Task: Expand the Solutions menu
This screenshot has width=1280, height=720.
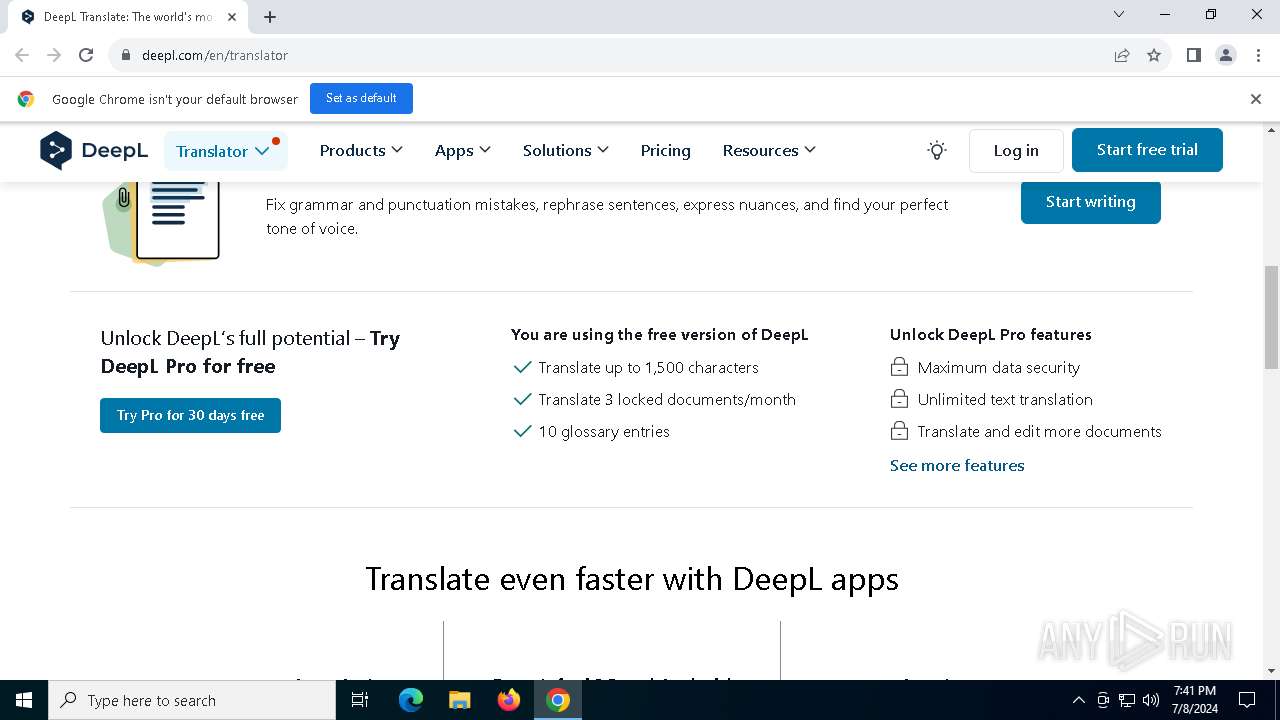Action: (x=566, y=150)
